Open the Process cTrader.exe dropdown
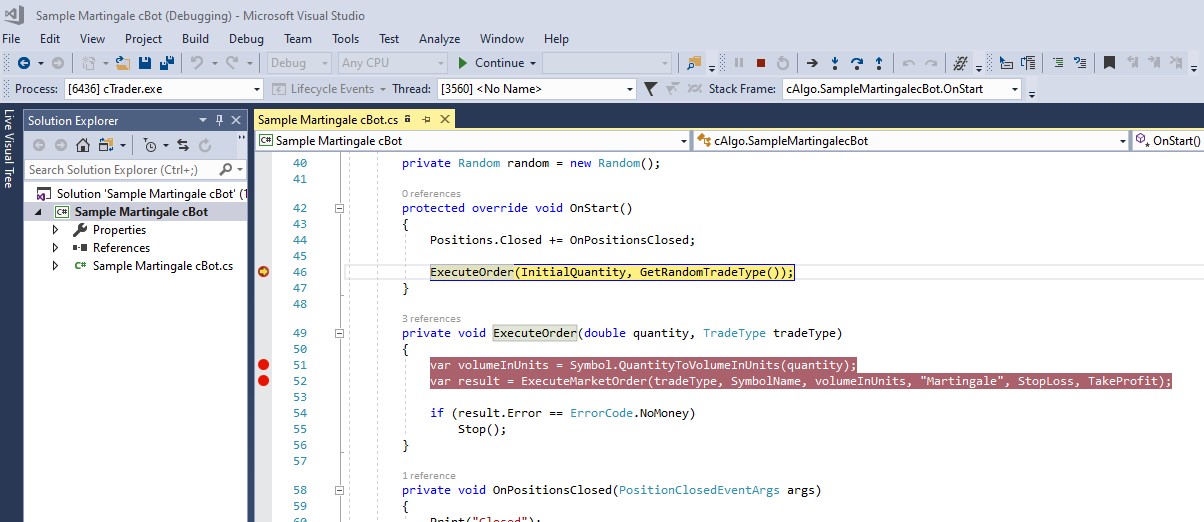This screenshot has height=522, width=1204. [x=257, y=89]
